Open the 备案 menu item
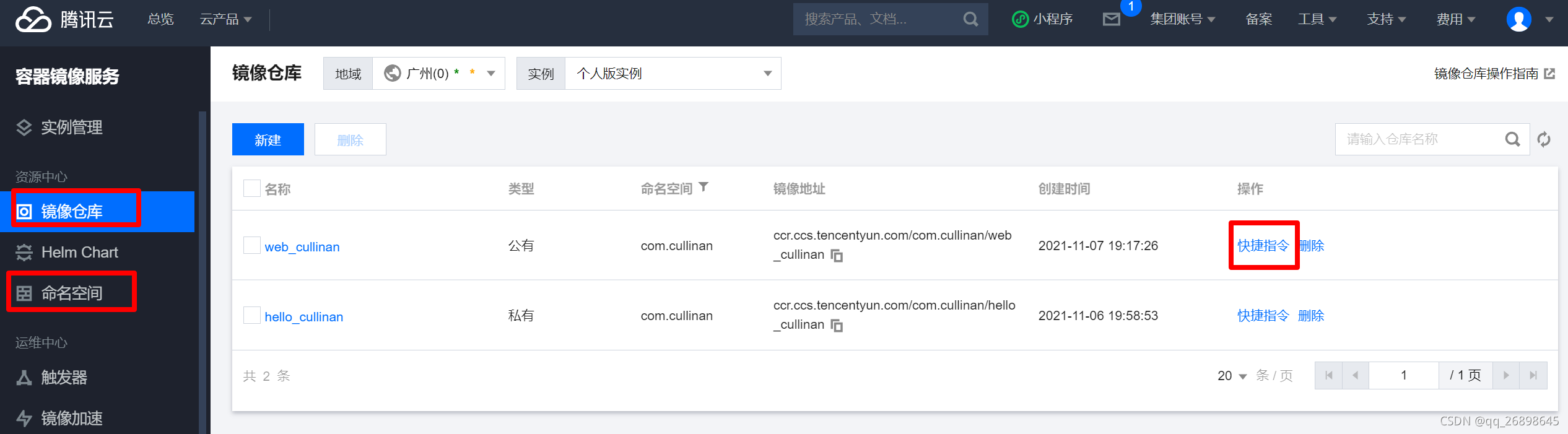The image size is (1568, 434). click(x=1258, y=19)
